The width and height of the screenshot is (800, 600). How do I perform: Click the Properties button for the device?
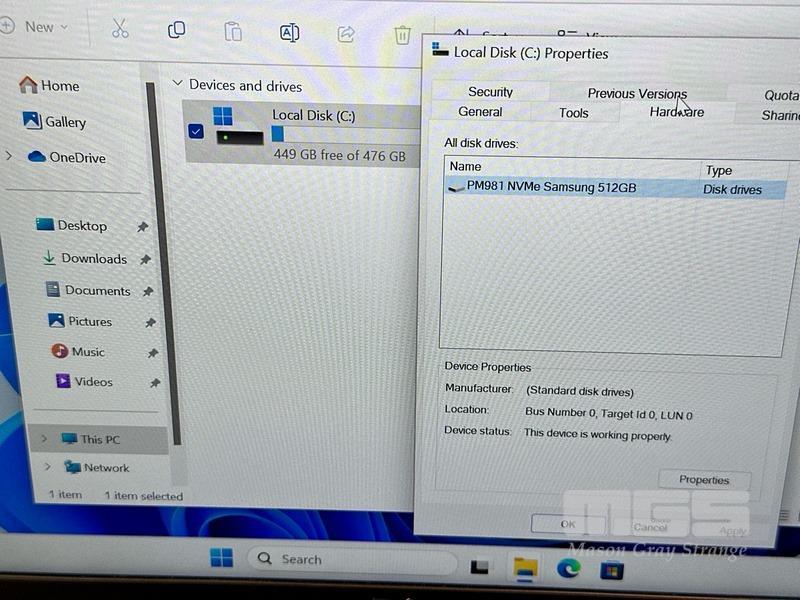tap(704, 480)
